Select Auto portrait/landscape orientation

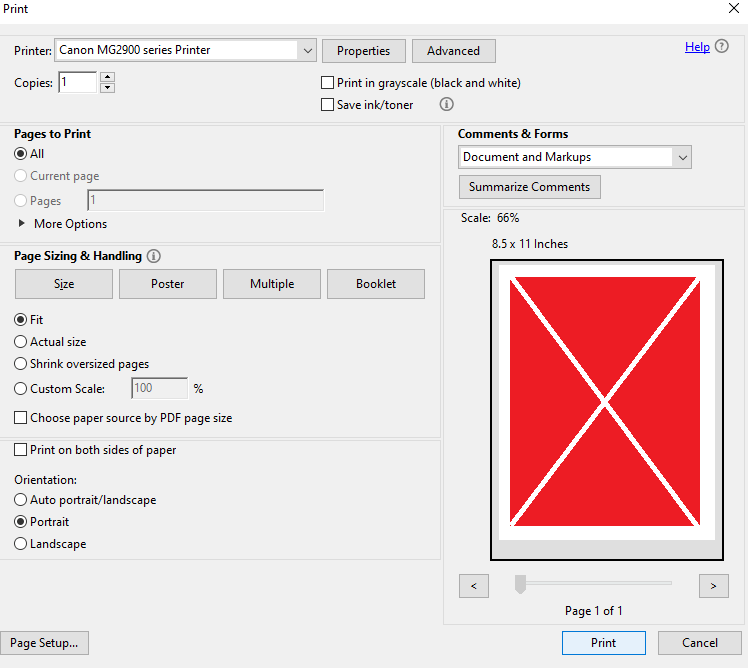click(21, 500)
